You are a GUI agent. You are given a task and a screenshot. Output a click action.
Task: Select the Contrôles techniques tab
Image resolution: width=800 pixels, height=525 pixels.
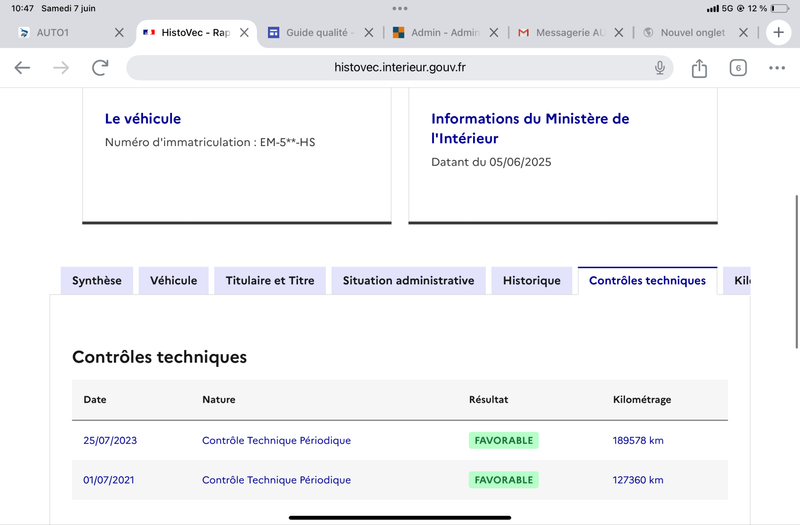(647, 281)
